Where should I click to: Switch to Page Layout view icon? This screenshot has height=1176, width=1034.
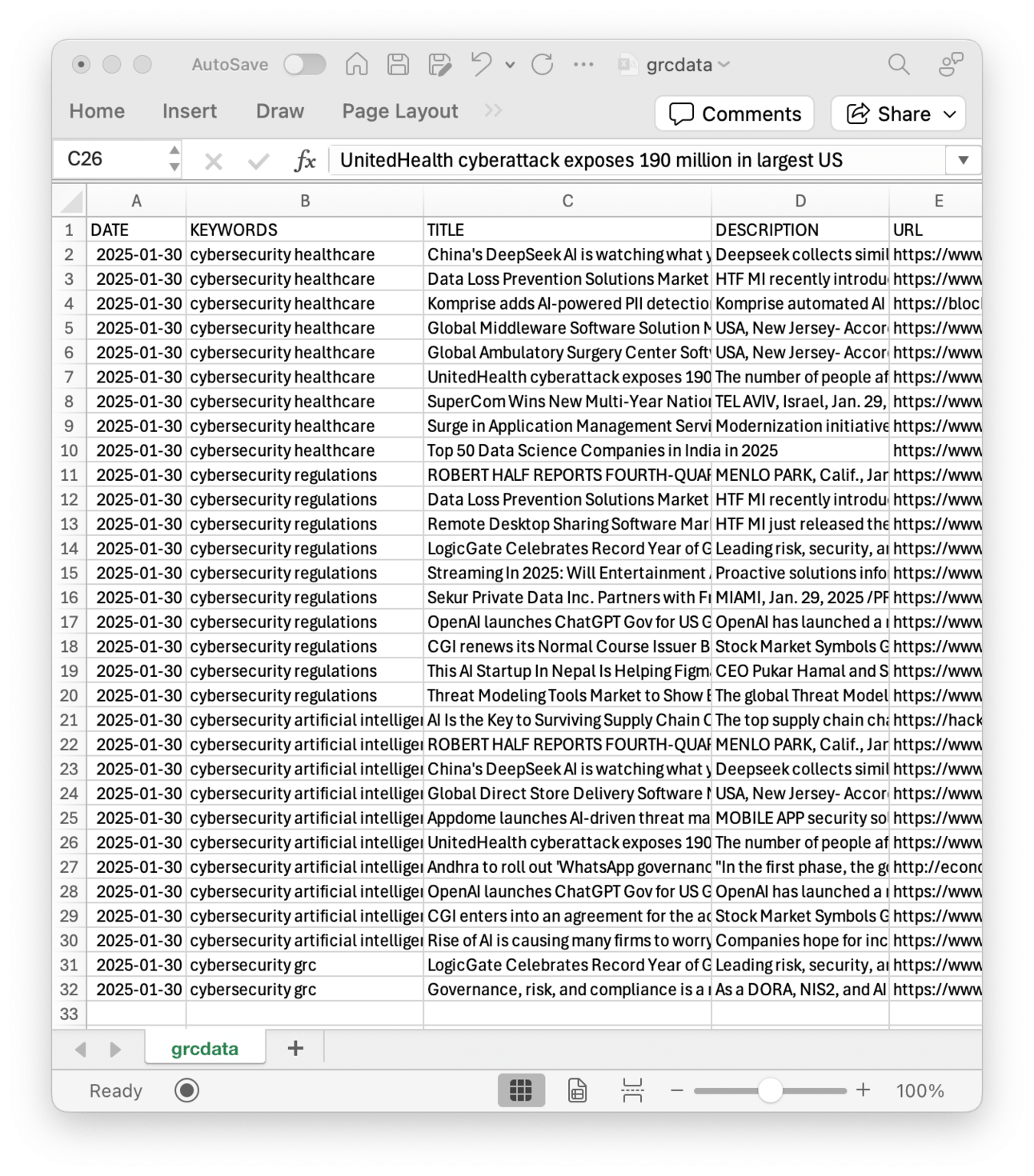click(577, 1090)
